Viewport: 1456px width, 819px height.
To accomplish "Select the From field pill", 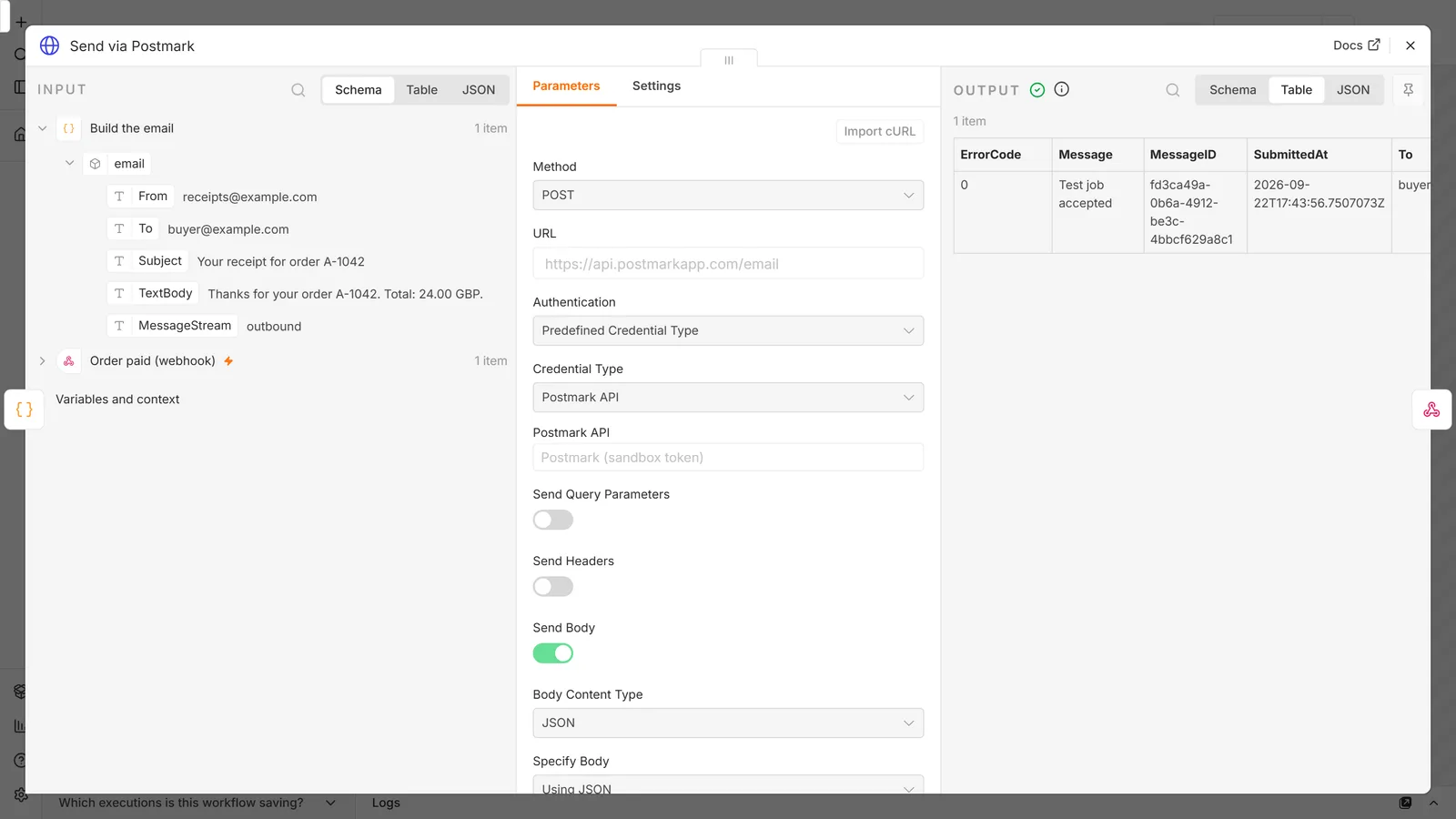I will 141,197.
